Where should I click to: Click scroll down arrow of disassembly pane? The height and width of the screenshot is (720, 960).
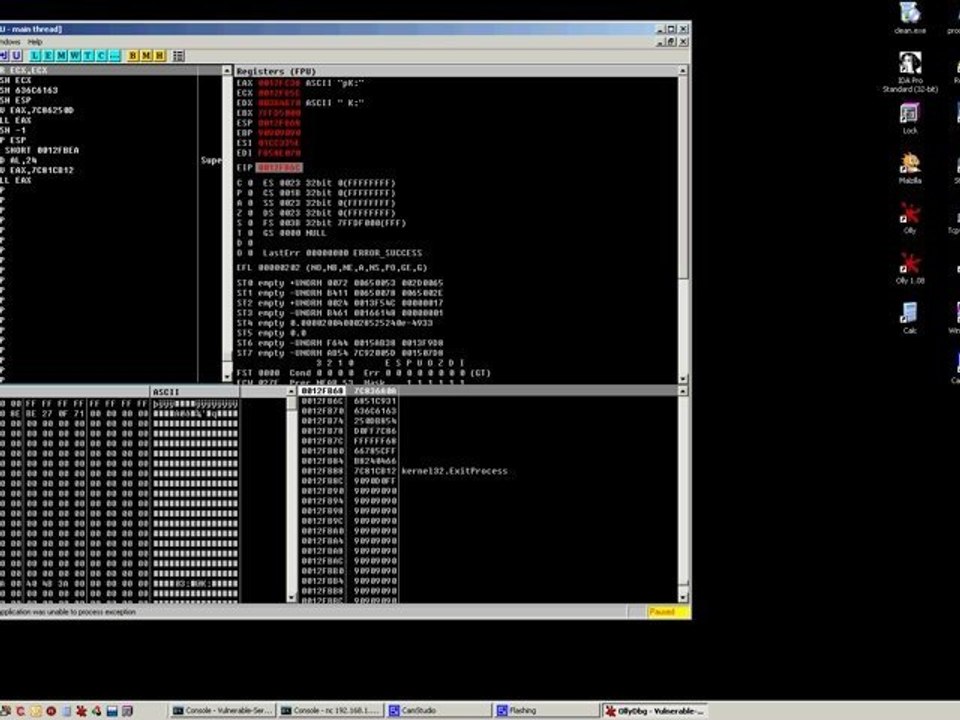tap(227, 377)
